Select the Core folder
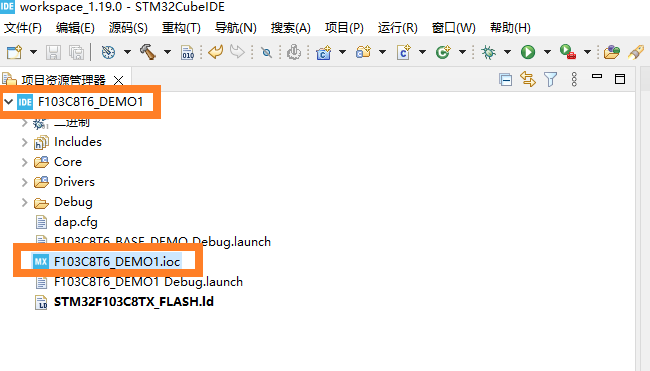 click(68, 162)
